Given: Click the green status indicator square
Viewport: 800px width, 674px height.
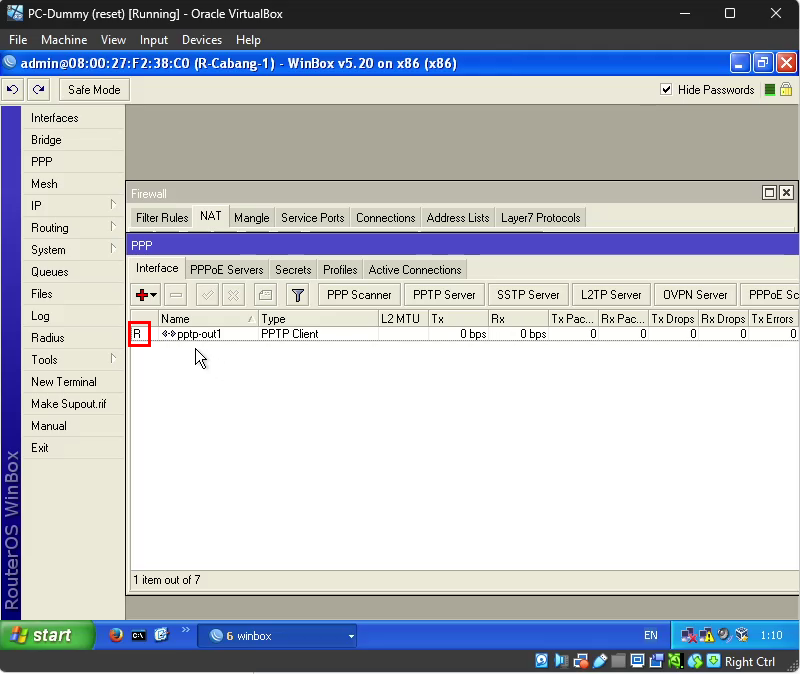Looking at the screenshot, I should click(770, 90).
